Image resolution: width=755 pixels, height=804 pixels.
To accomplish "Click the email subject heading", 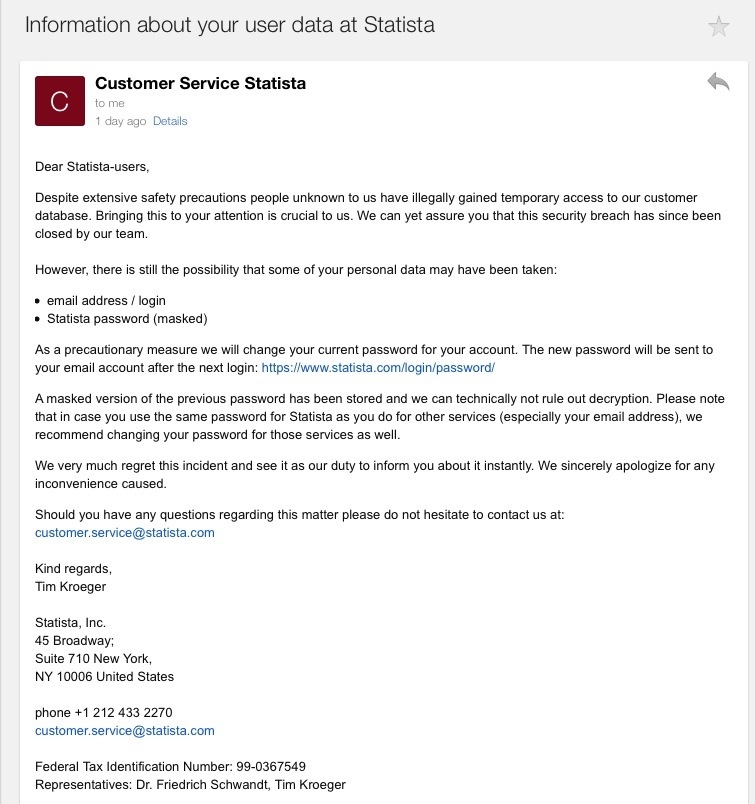I will click(x=230, y=25).
